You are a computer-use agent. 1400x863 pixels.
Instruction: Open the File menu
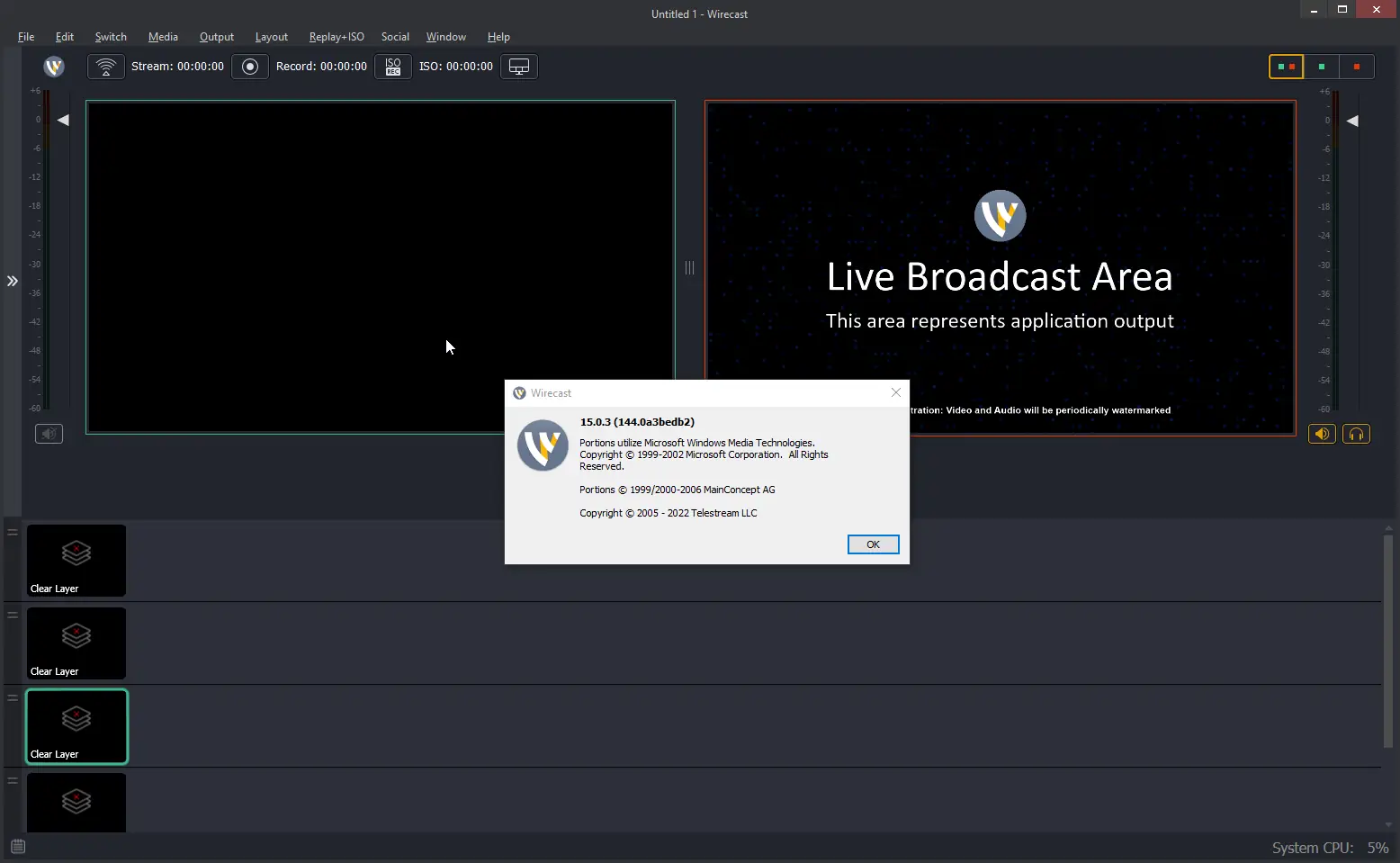pos(26,37)
